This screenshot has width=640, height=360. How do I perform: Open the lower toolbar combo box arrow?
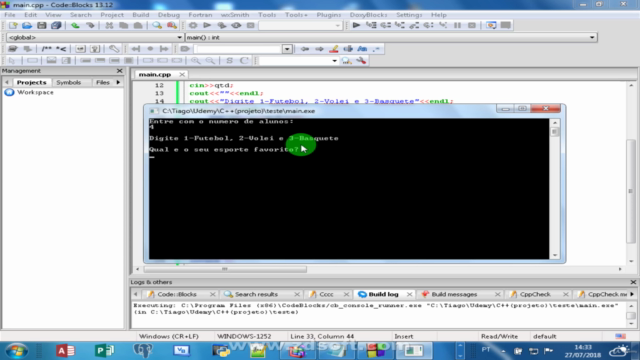click(x=334, y=61)
